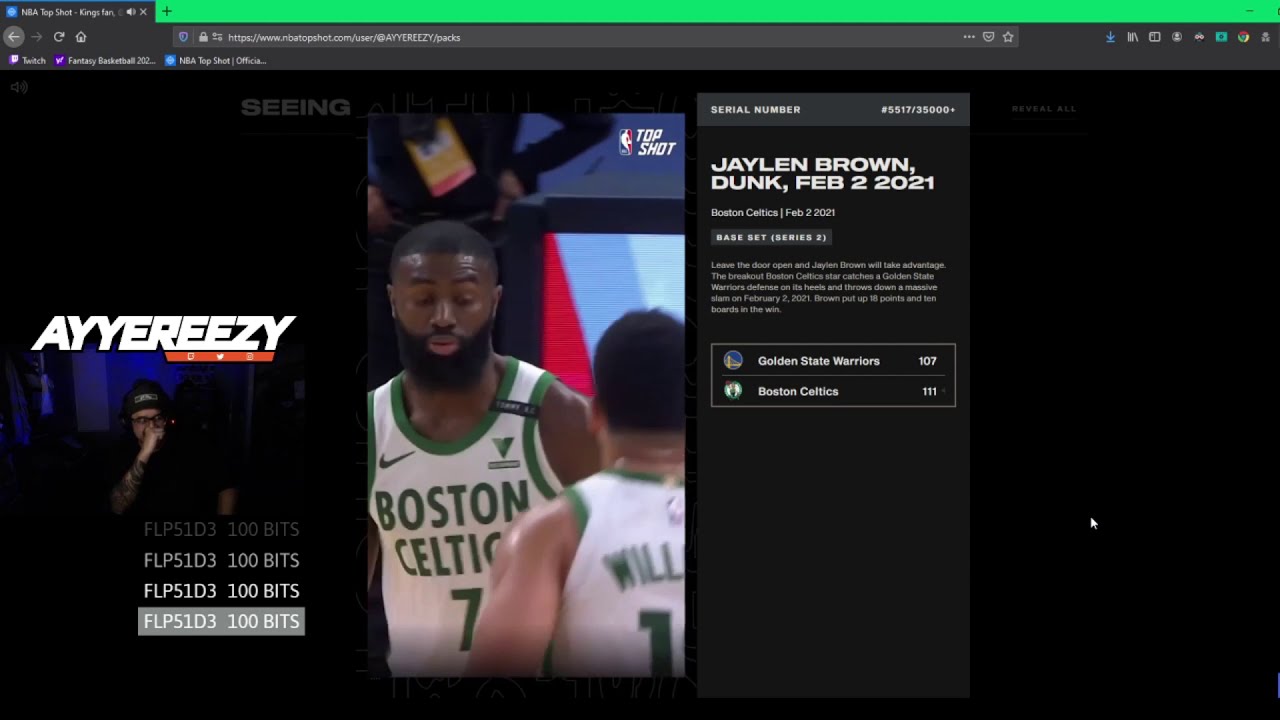Click the Chrome-logo extension icon
The height and width of the screenshot is (720, 1280).
pyautogui.click(x=1243, y=37)
